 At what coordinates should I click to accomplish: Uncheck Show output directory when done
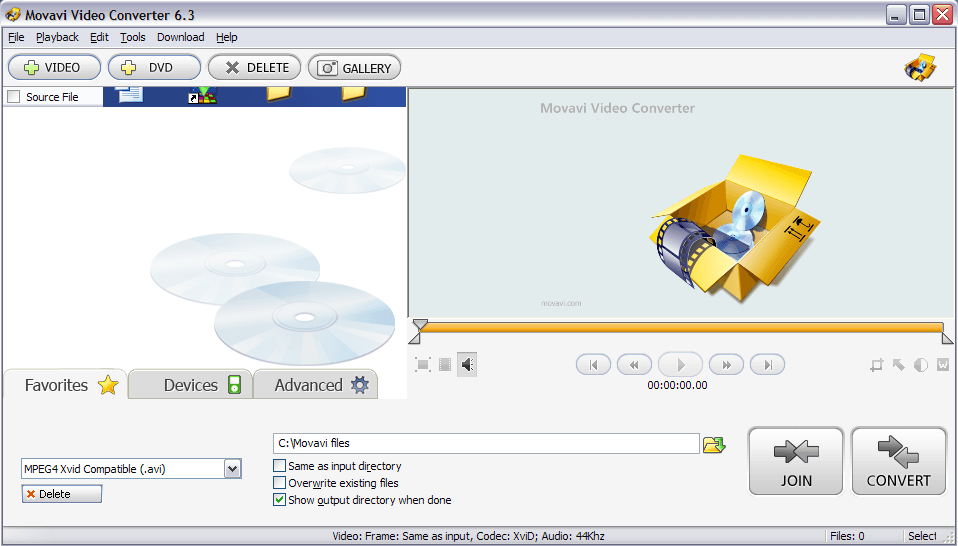pos(279,500)
